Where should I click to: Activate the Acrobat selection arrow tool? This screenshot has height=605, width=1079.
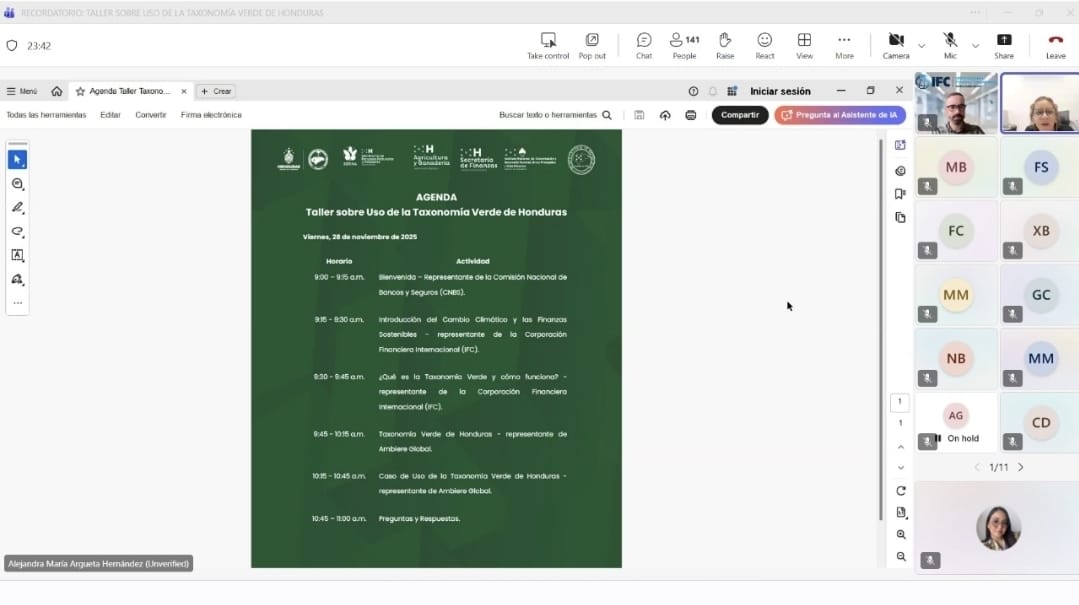[17, 160]
